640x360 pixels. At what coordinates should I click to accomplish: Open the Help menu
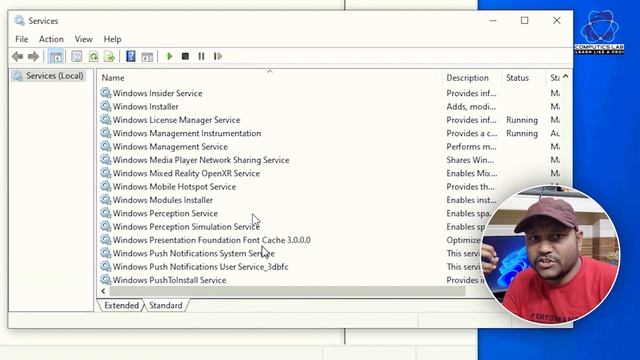coord(112,39)
